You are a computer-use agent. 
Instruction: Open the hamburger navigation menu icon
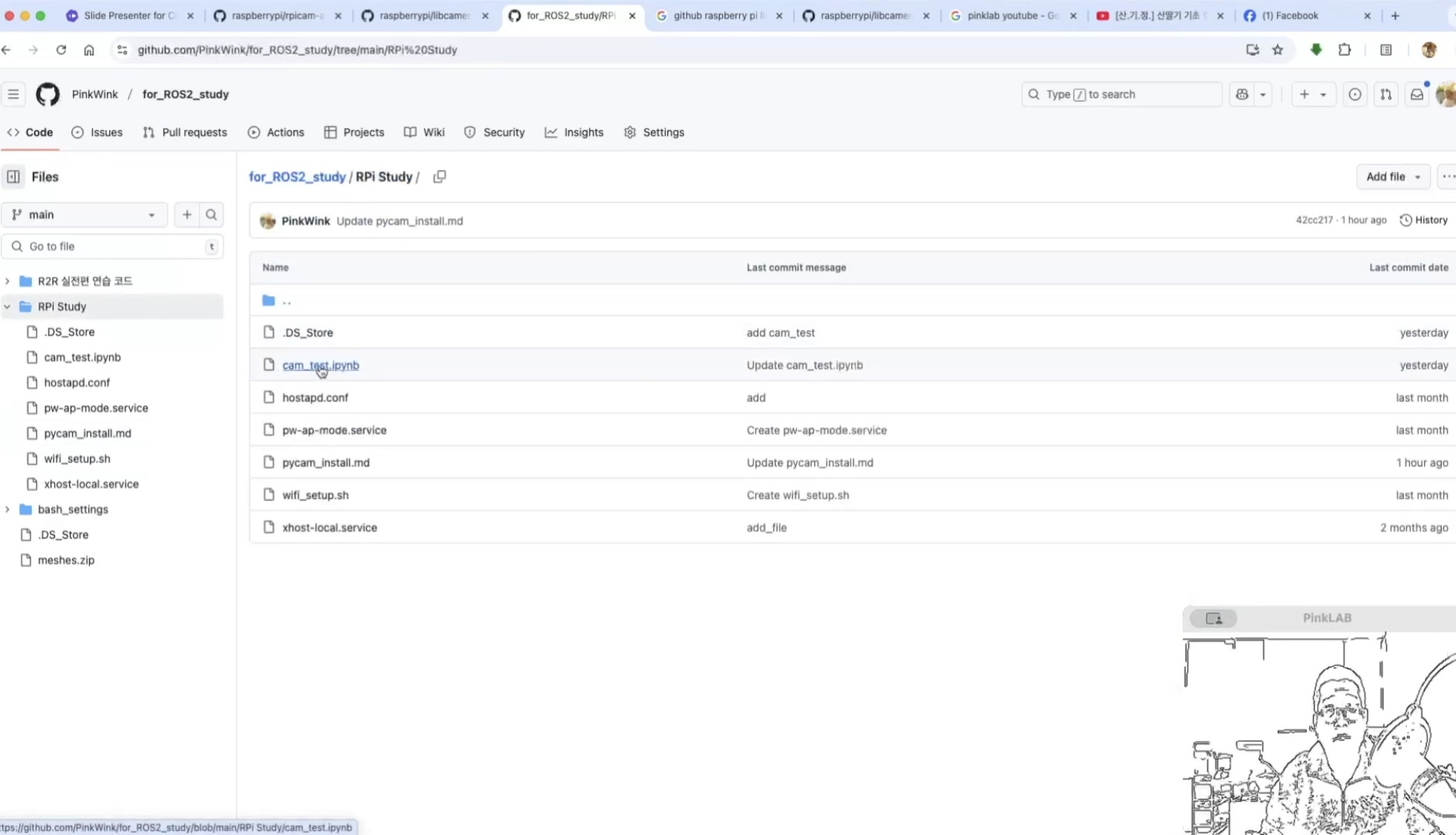pos(13,94)
